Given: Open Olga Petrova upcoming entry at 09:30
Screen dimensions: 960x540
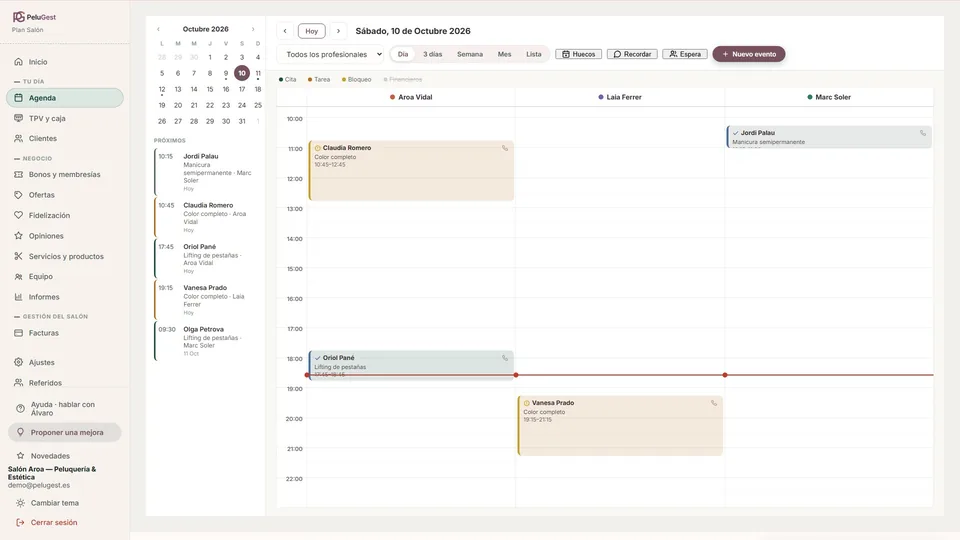Looking at the screenshot, I should (x=207, y=341).
